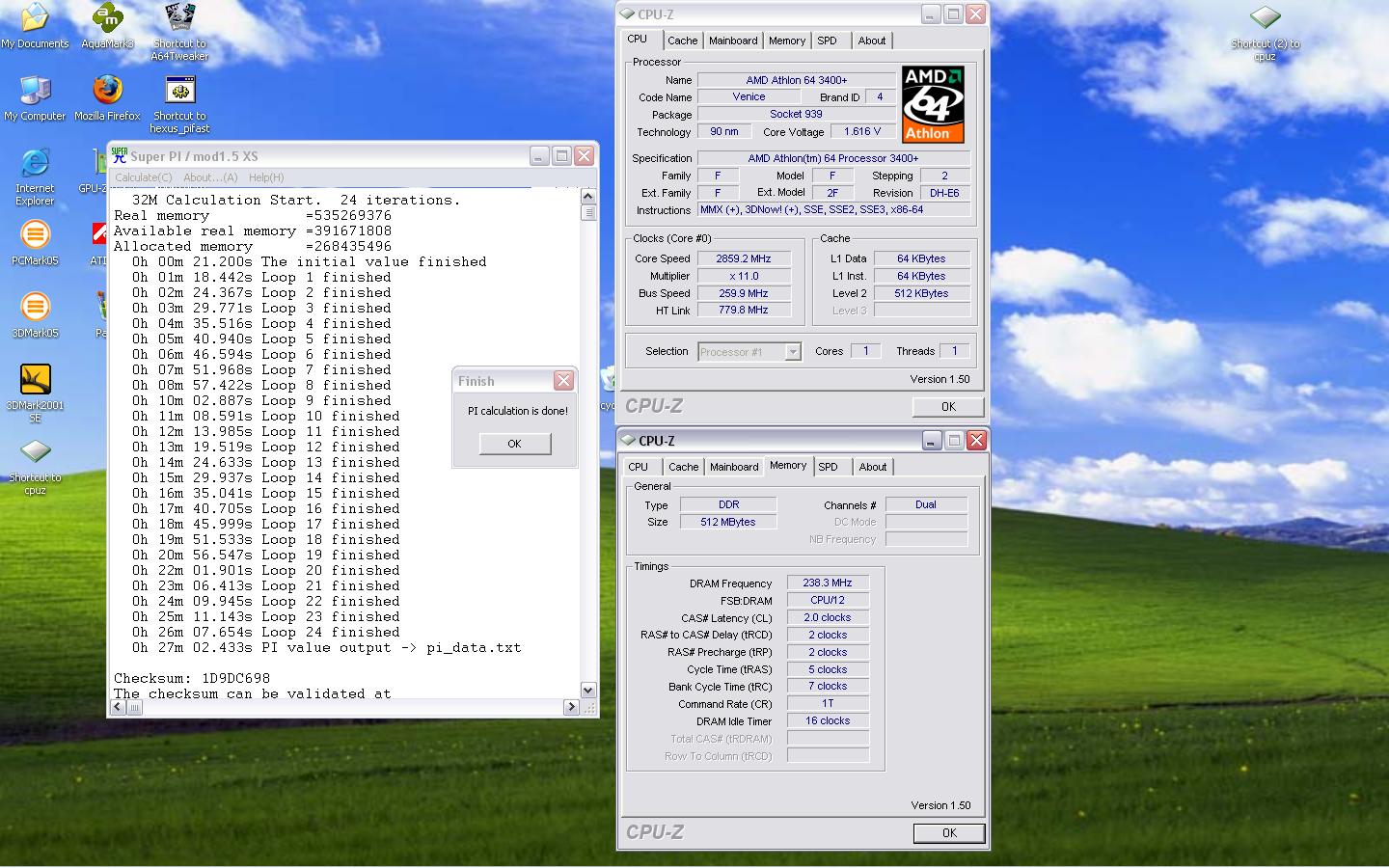
Task: Open Shortcut (2) to cpuz icon
Action: pyautogui.click(x=1265, y=32)
